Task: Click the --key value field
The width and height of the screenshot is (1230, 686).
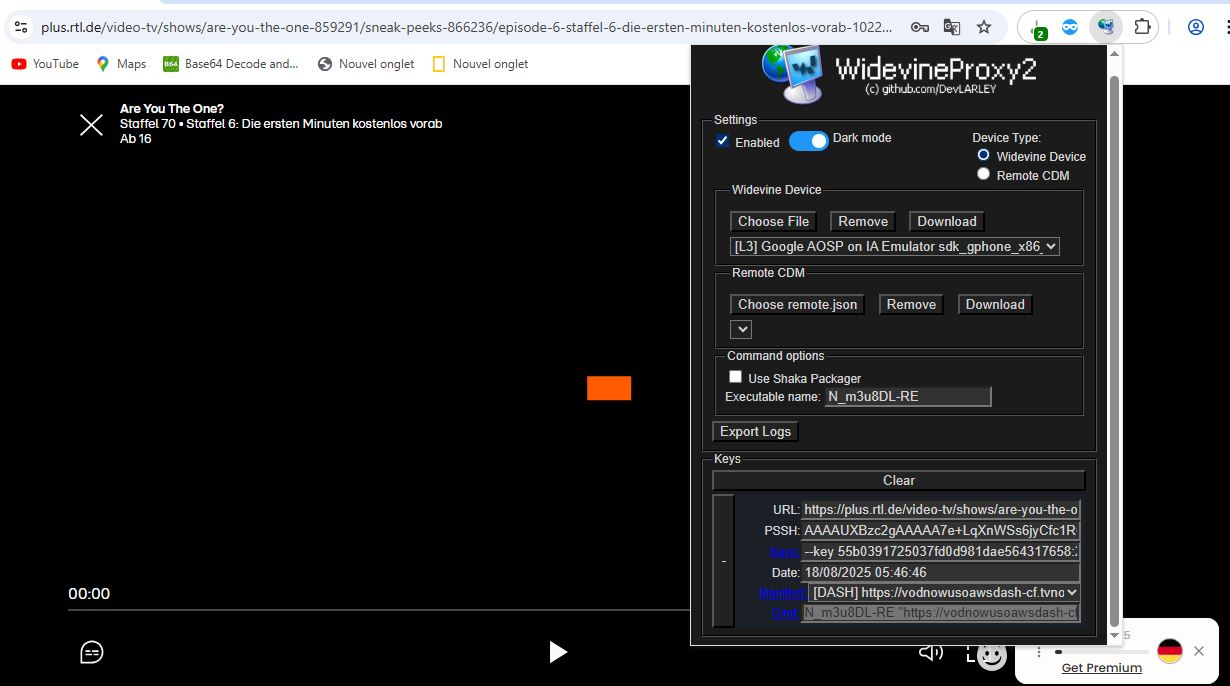Action: click(x=941, y=551)
